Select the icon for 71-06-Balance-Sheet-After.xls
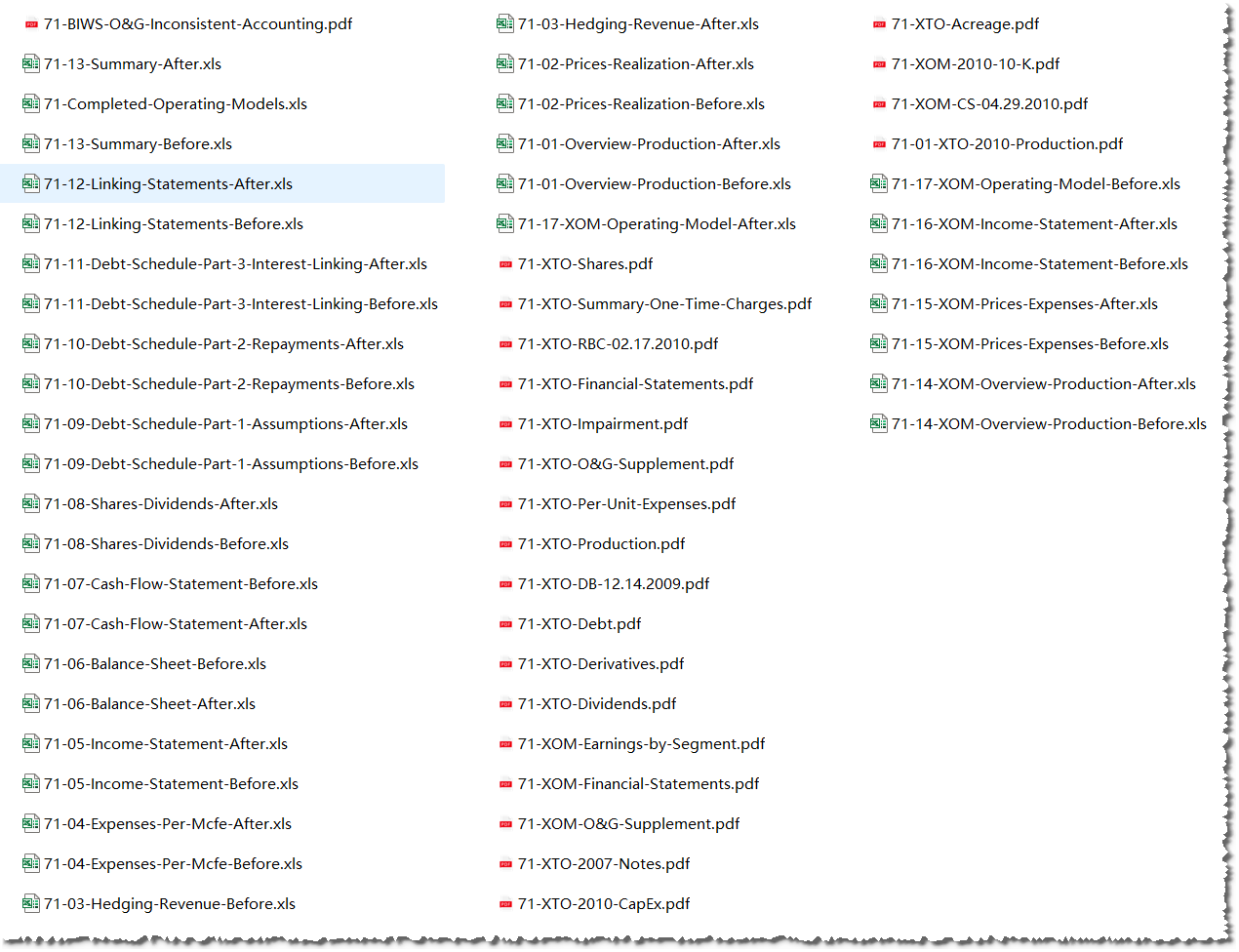Screen dimensions: 1239x952 [x=31, y=704]
